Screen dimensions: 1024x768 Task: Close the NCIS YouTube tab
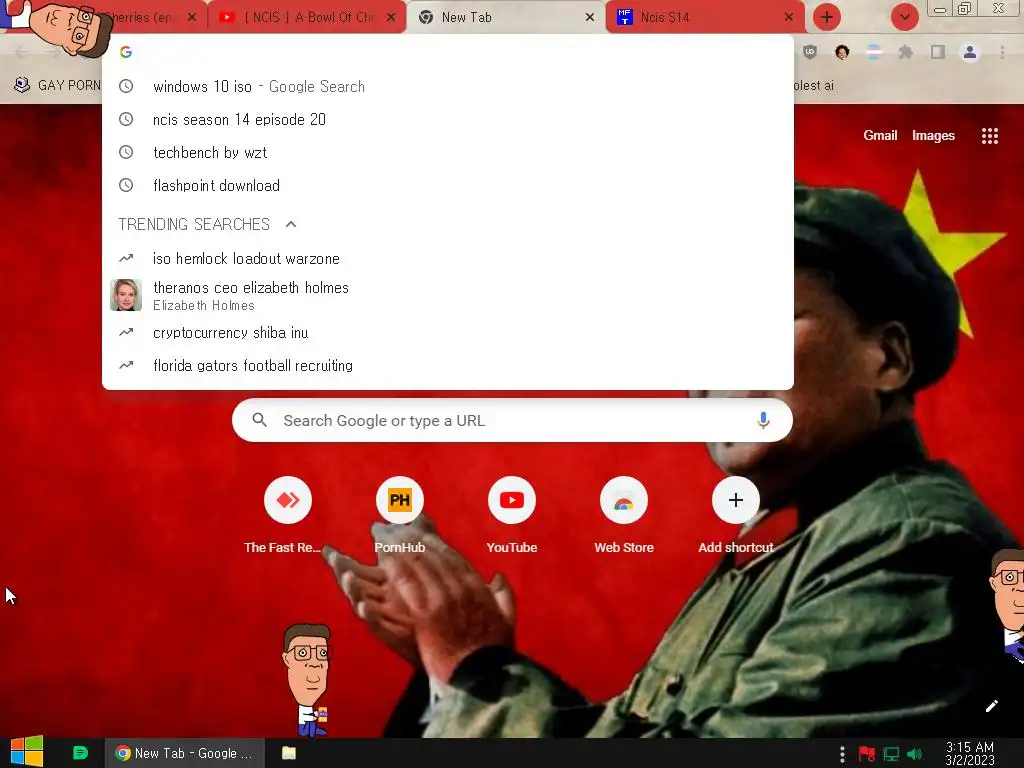pyautogui.click(x=391, y=18)
